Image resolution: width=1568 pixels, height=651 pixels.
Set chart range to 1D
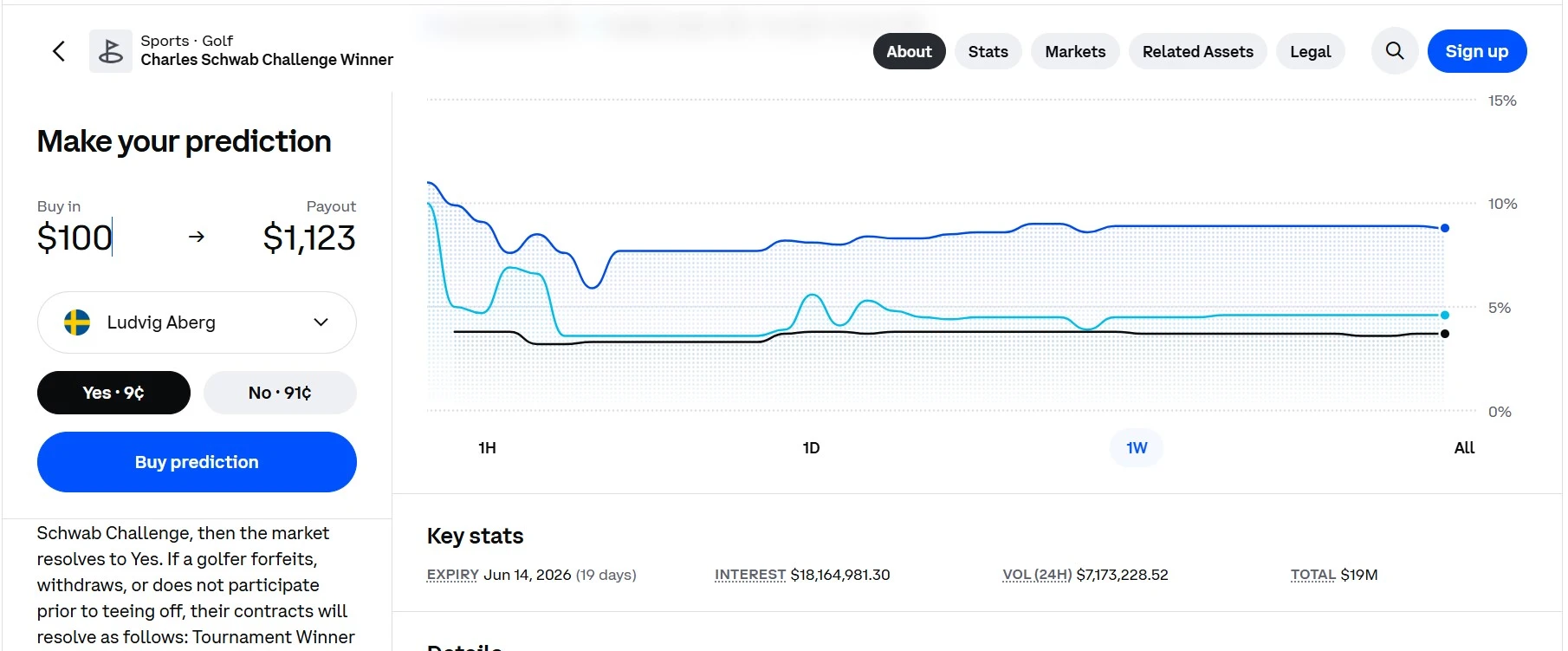tap(811, 448)
